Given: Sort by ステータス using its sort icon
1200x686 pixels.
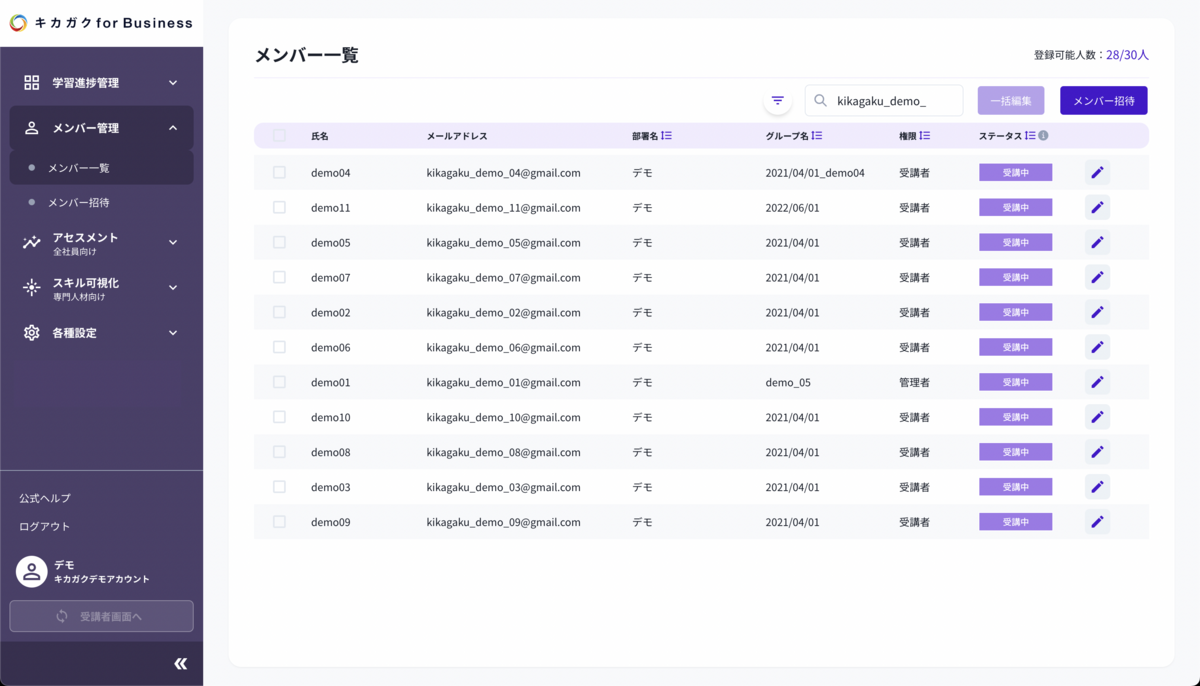Looking at the screenshot, I should (1030, 136).
